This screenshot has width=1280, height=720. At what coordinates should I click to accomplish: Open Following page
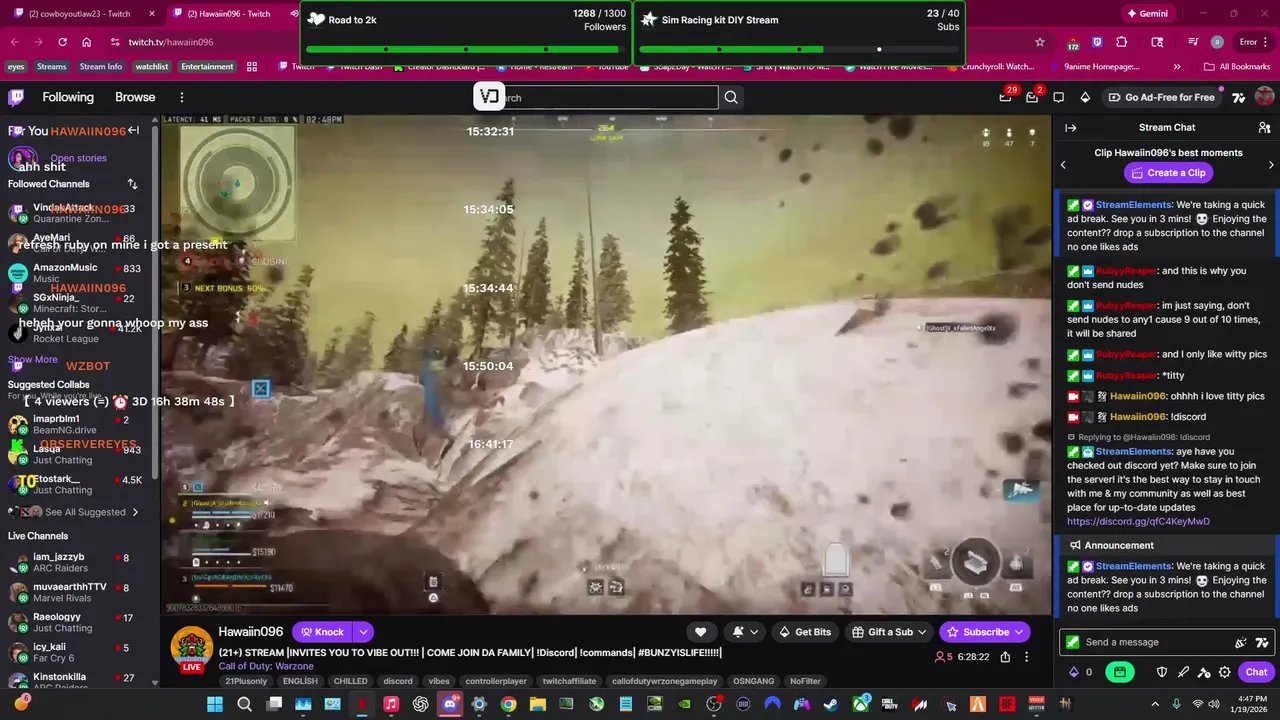click(68, 97)
